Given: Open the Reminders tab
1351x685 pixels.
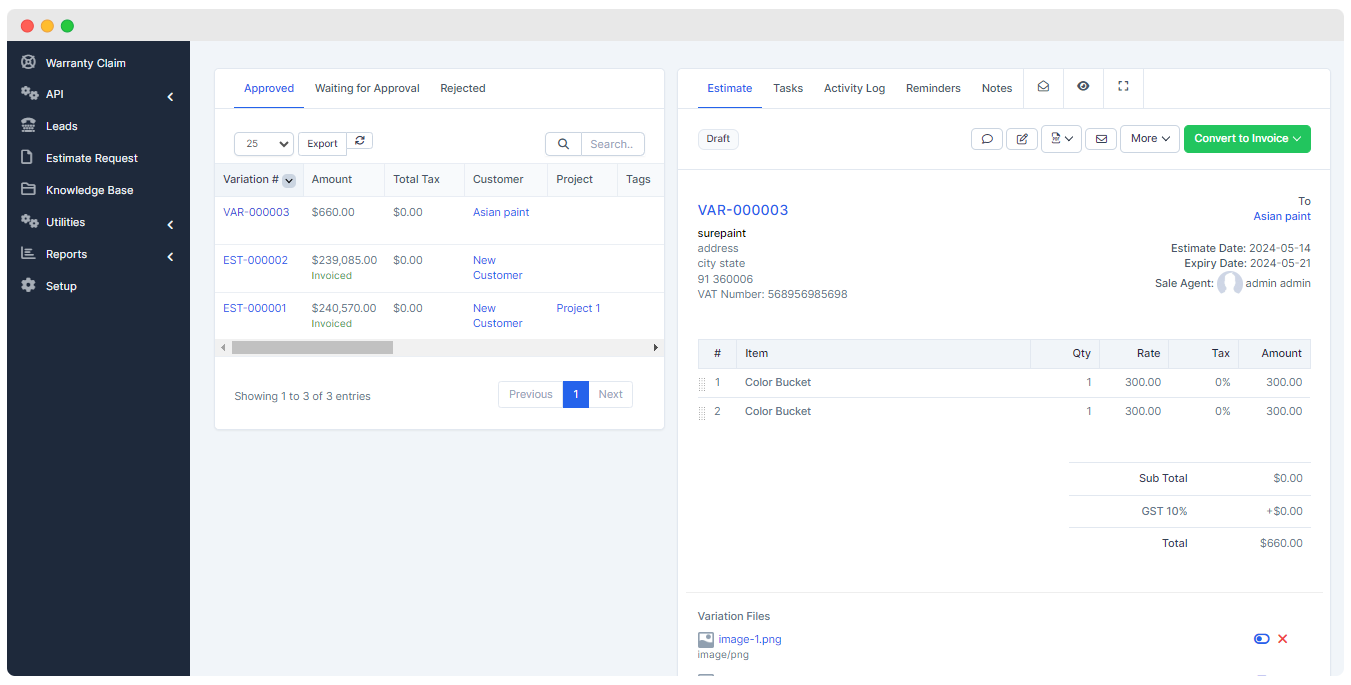Looking at the screenshot, I should pos(933,88).
